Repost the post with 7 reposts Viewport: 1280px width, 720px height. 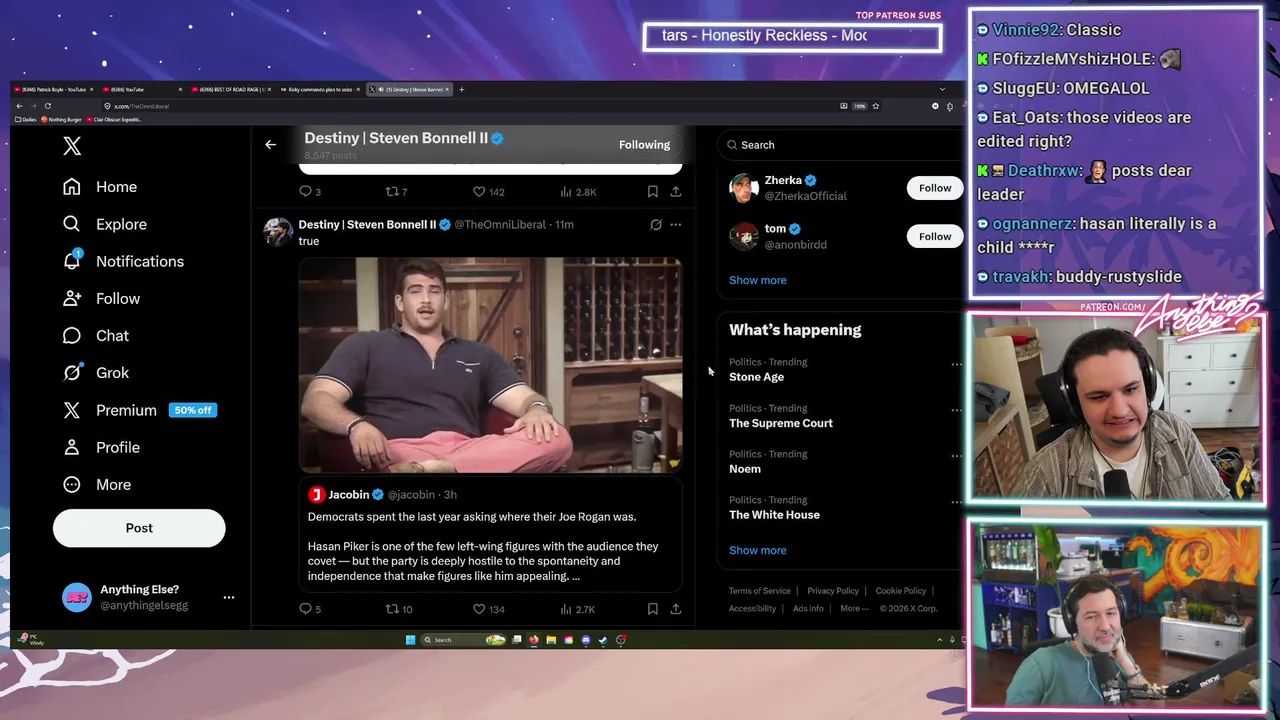pyautogui.click(x=396, y=191)
